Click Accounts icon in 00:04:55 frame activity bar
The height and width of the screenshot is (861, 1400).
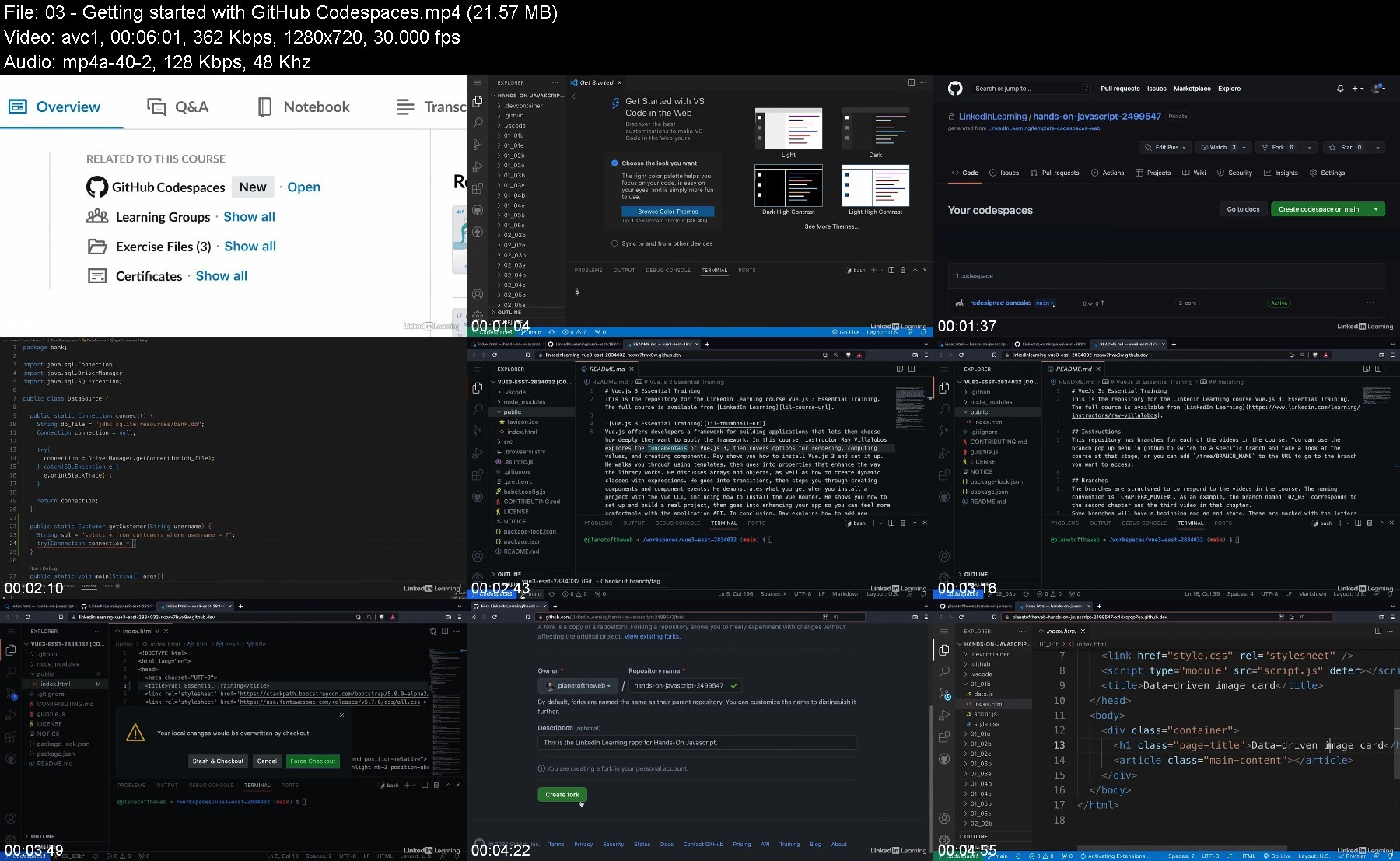(944, 818)
